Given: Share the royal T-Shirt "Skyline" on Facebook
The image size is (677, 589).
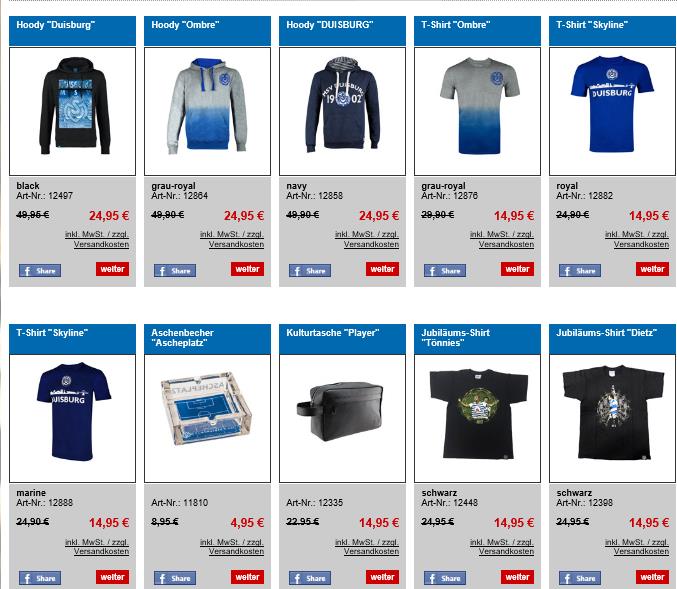Looking at the screenshot, I should [580, 271].
